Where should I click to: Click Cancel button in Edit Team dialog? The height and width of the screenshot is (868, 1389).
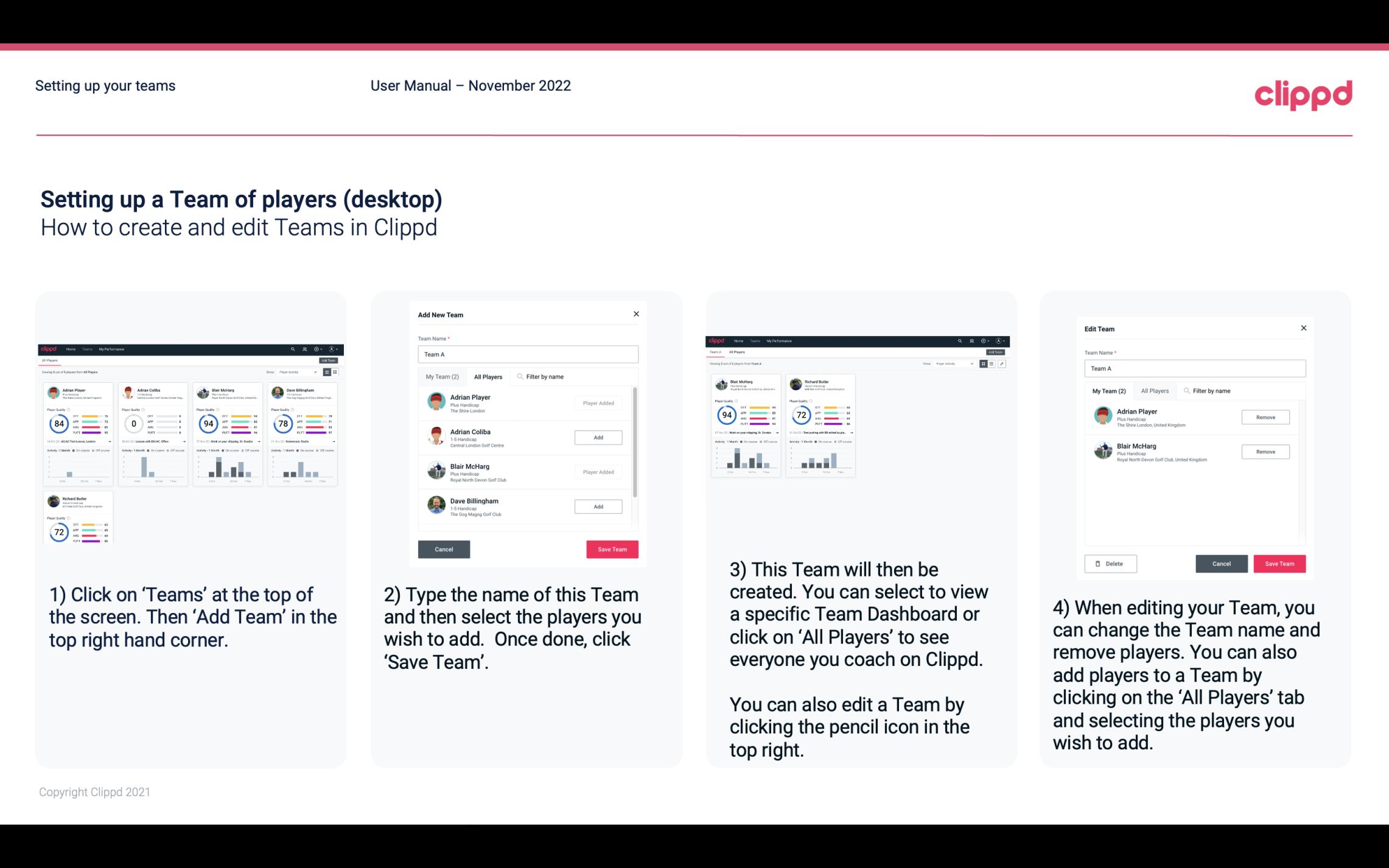[x=1221, y=563]
